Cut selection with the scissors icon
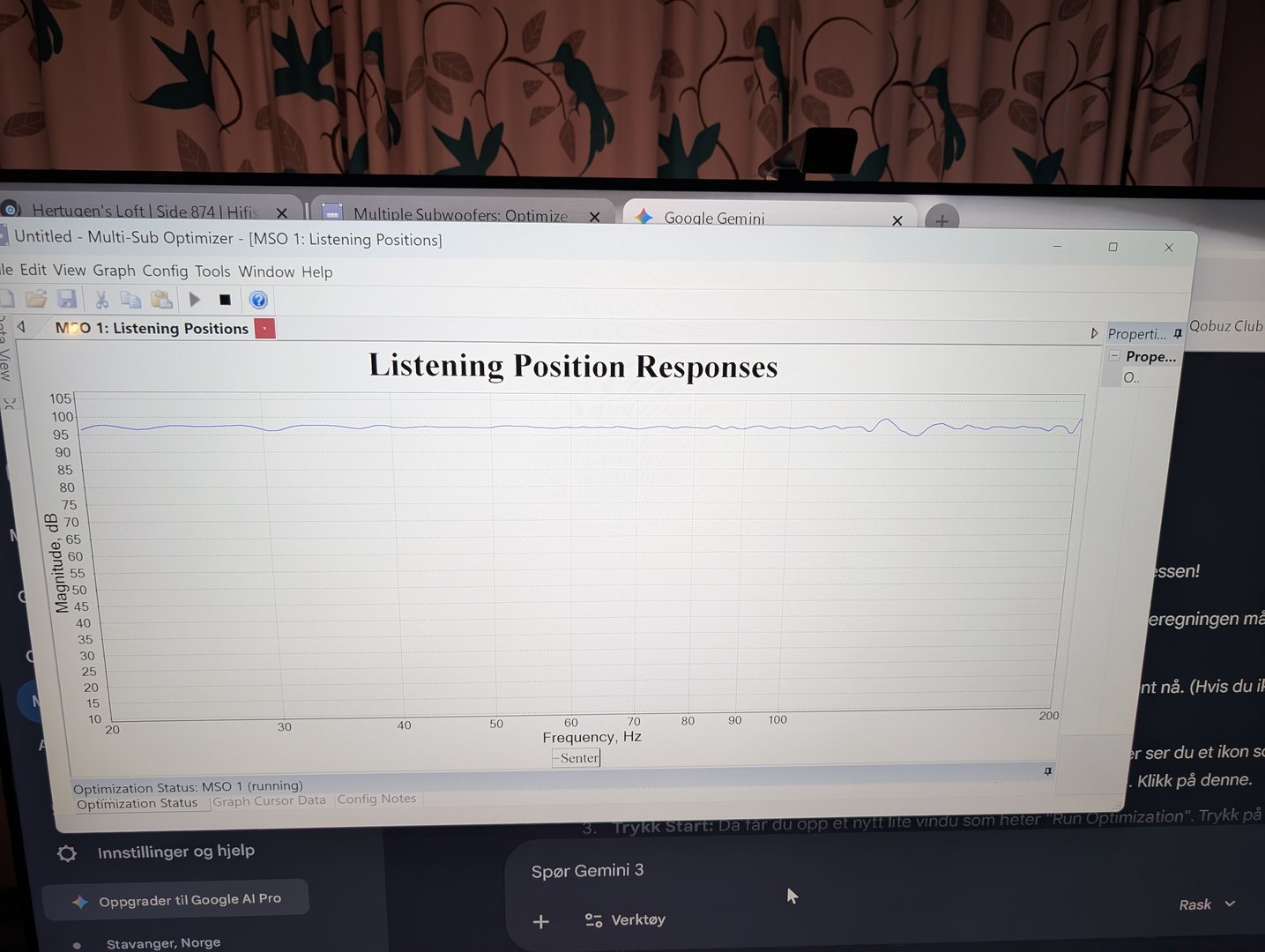This screenshot has width=1265, height=952. tap(101, 300)
